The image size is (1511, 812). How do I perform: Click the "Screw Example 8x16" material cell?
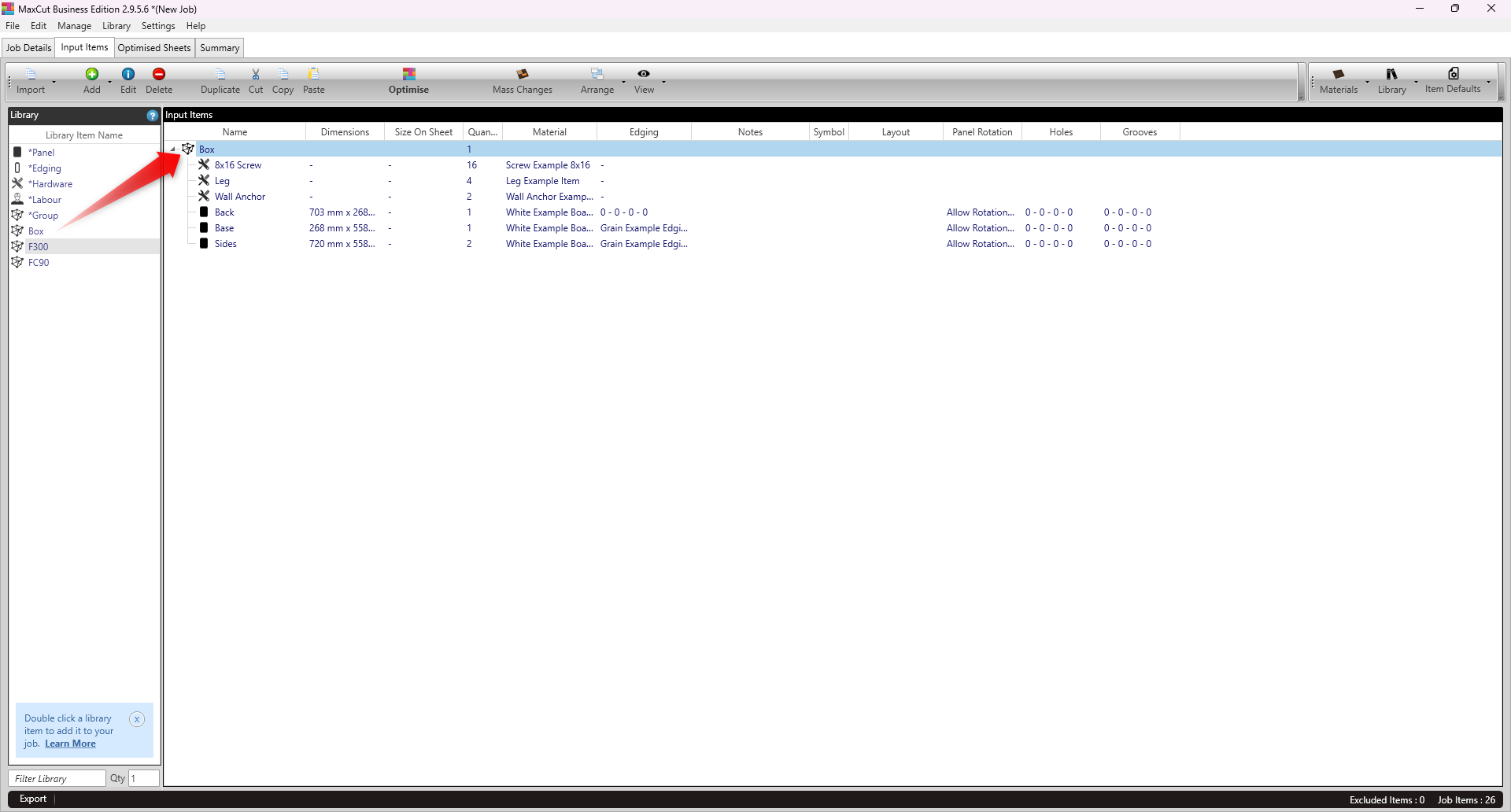pyautogui.click(x=548, y=165)
